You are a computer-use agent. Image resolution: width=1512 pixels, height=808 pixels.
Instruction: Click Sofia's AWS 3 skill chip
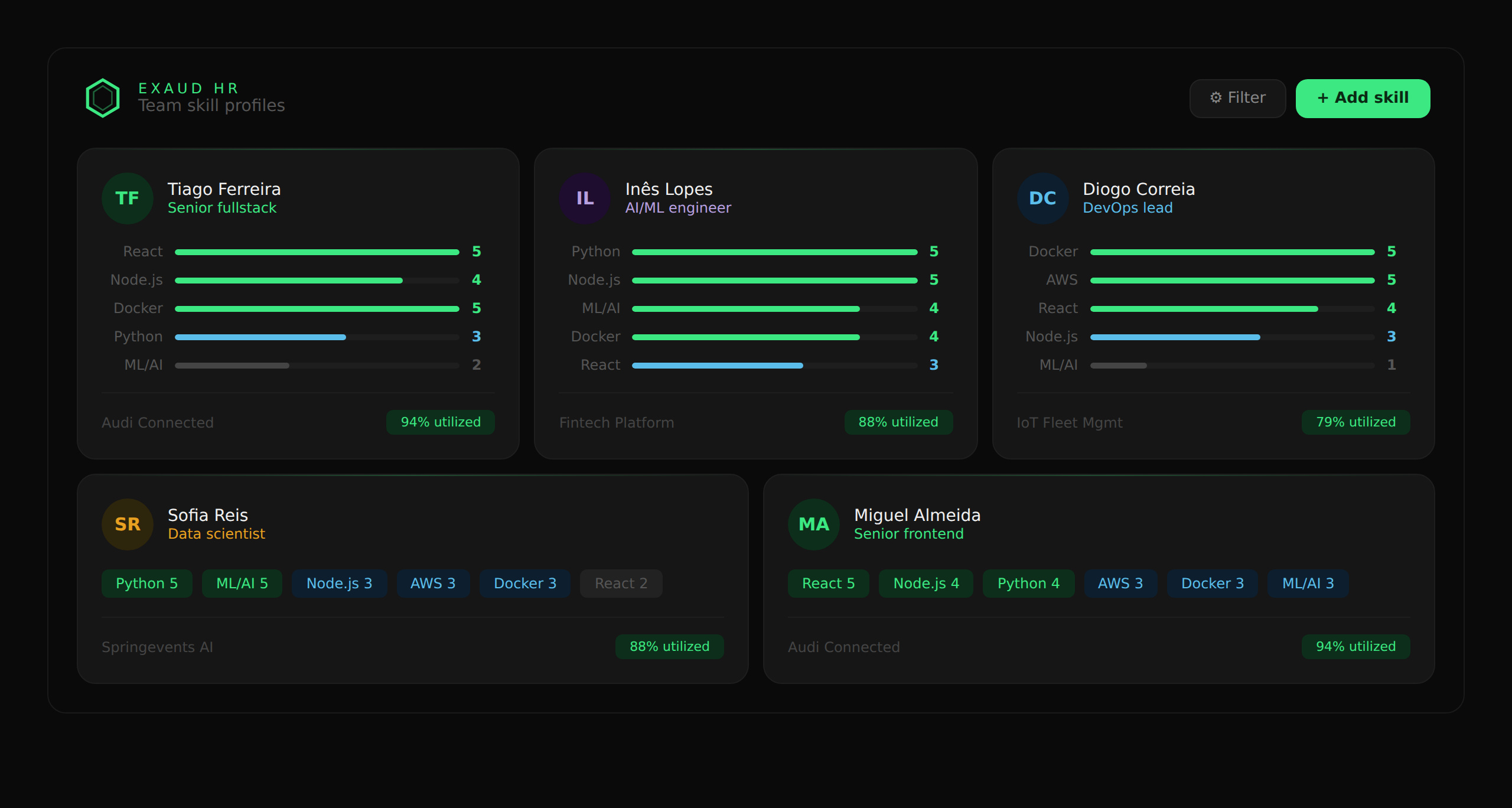click(433, 584)
